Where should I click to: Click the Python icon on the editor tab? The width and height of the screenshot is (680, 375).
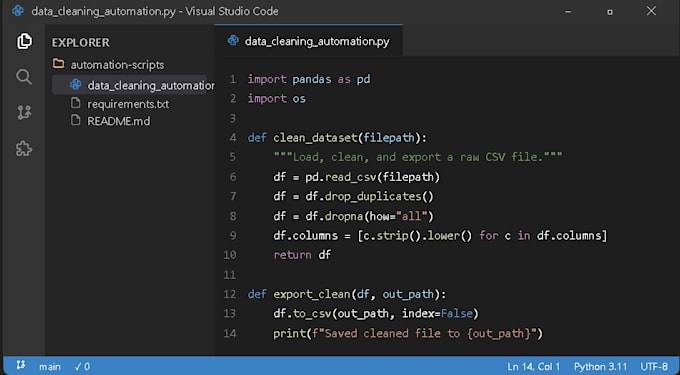coord(233,41)
